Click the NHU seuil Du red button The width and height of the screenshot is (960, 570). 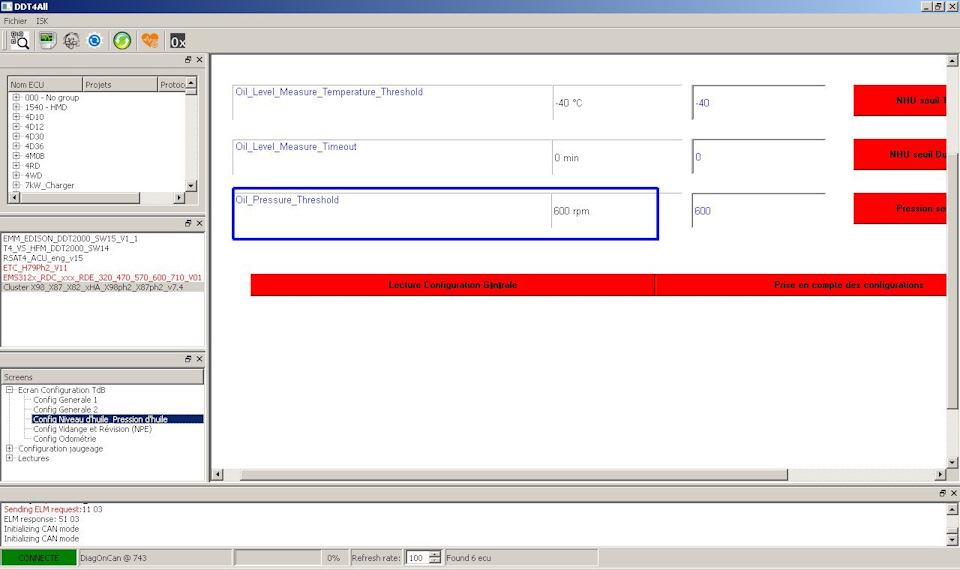tap(899, 154)
